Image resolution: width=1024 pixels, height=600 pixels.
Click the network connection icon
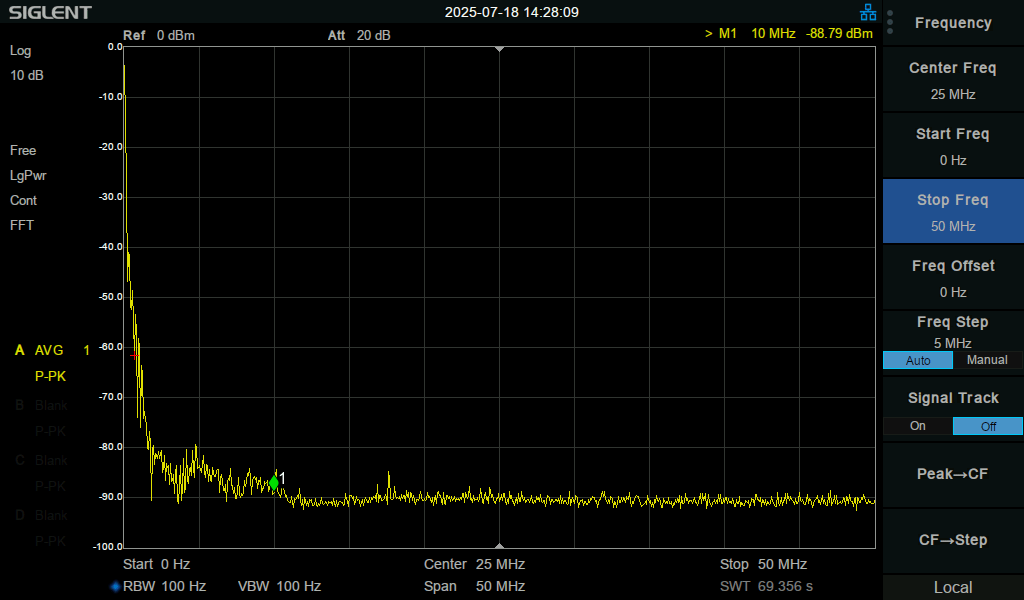tap(868, 12)
